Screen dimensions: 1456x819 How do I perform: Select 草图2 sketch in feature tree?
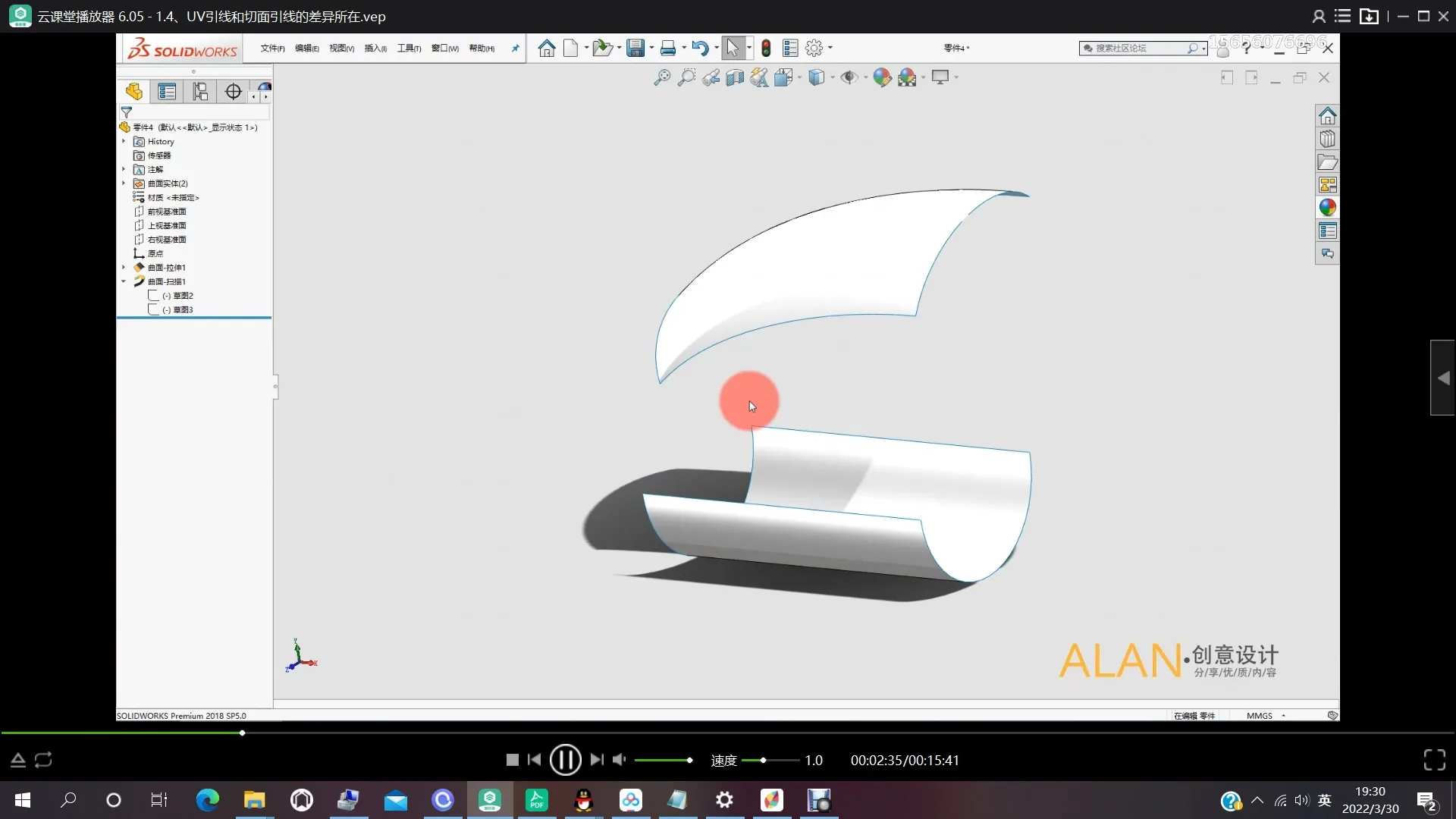tap(183, 296)
